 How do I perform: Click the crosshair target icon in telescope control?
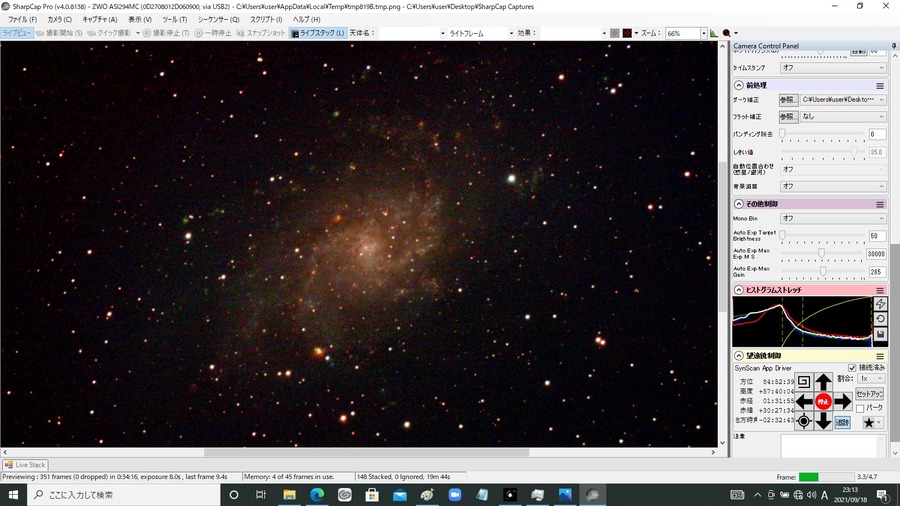tap(804, 421)
